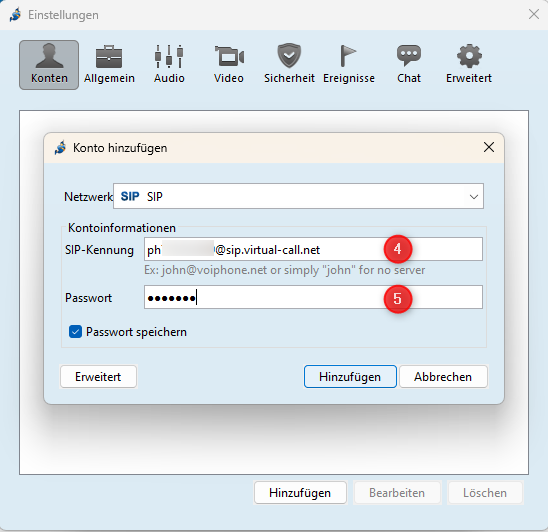Open Video camera settings
548x532 pixels.
[229, 65]
